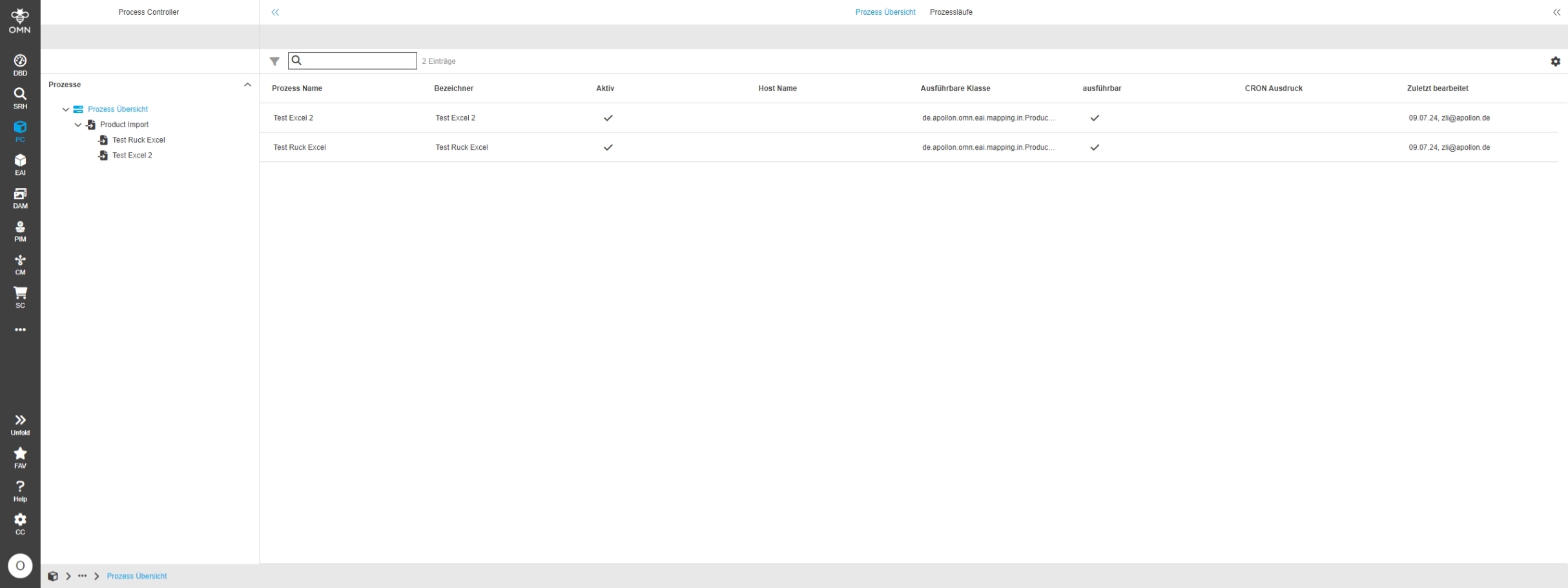Select the Test Ruck Excel process name cell
This screenshot has width=1568, height=588.
(300, 148)
